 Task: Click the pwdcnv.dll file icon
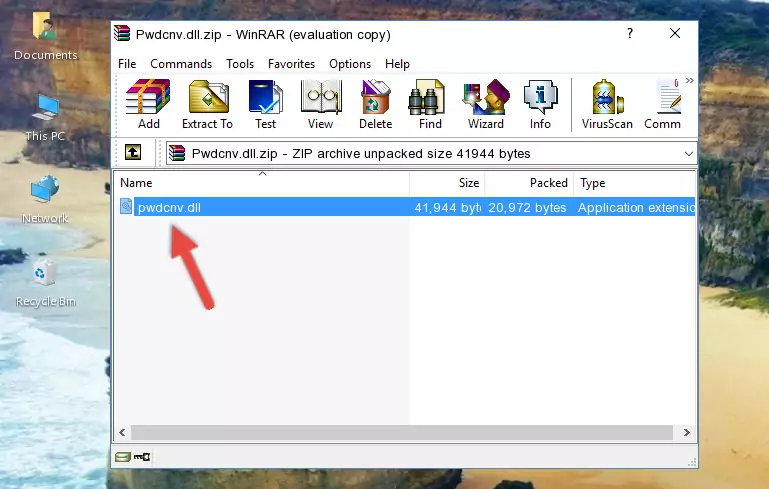point(126,206)
